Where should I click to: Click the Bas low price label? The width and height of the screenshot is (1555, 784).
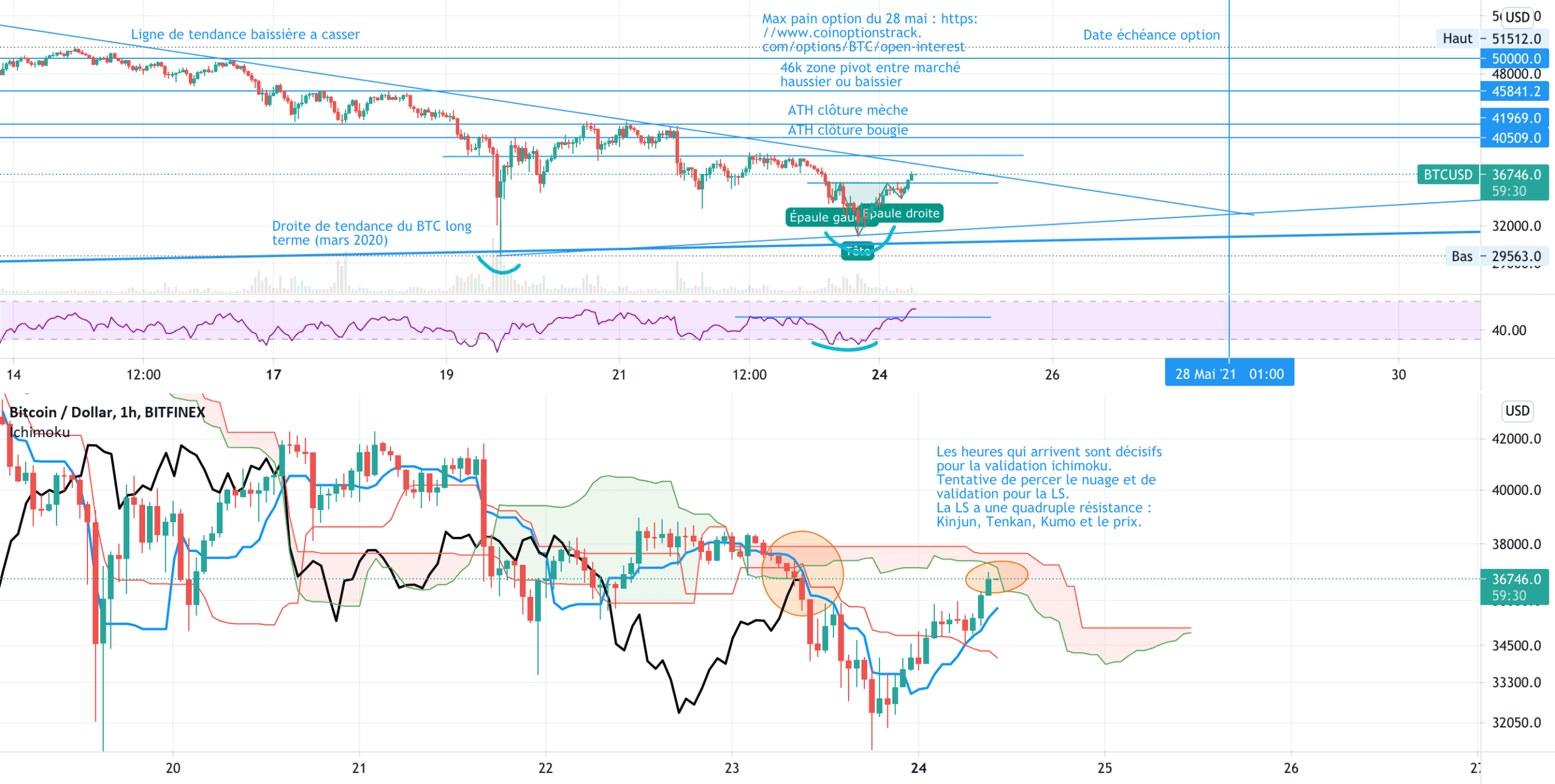pos(1462,257)
